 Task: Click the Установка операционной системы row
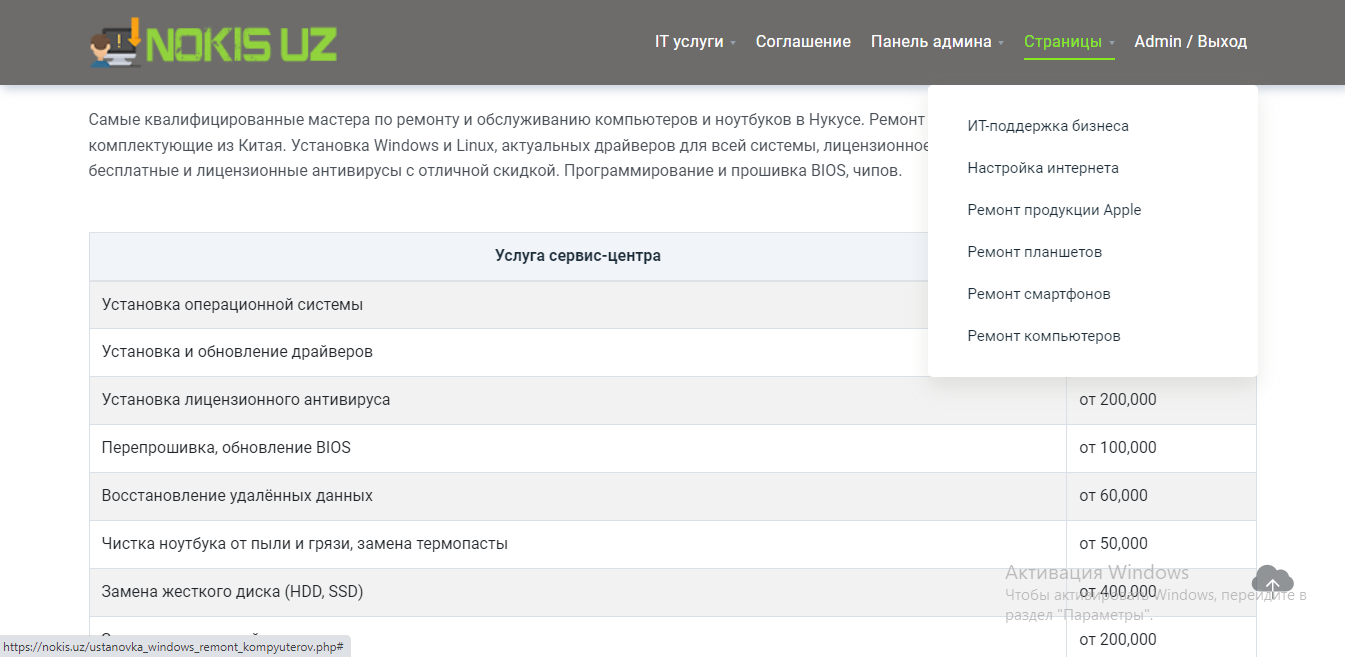(578, 304)
